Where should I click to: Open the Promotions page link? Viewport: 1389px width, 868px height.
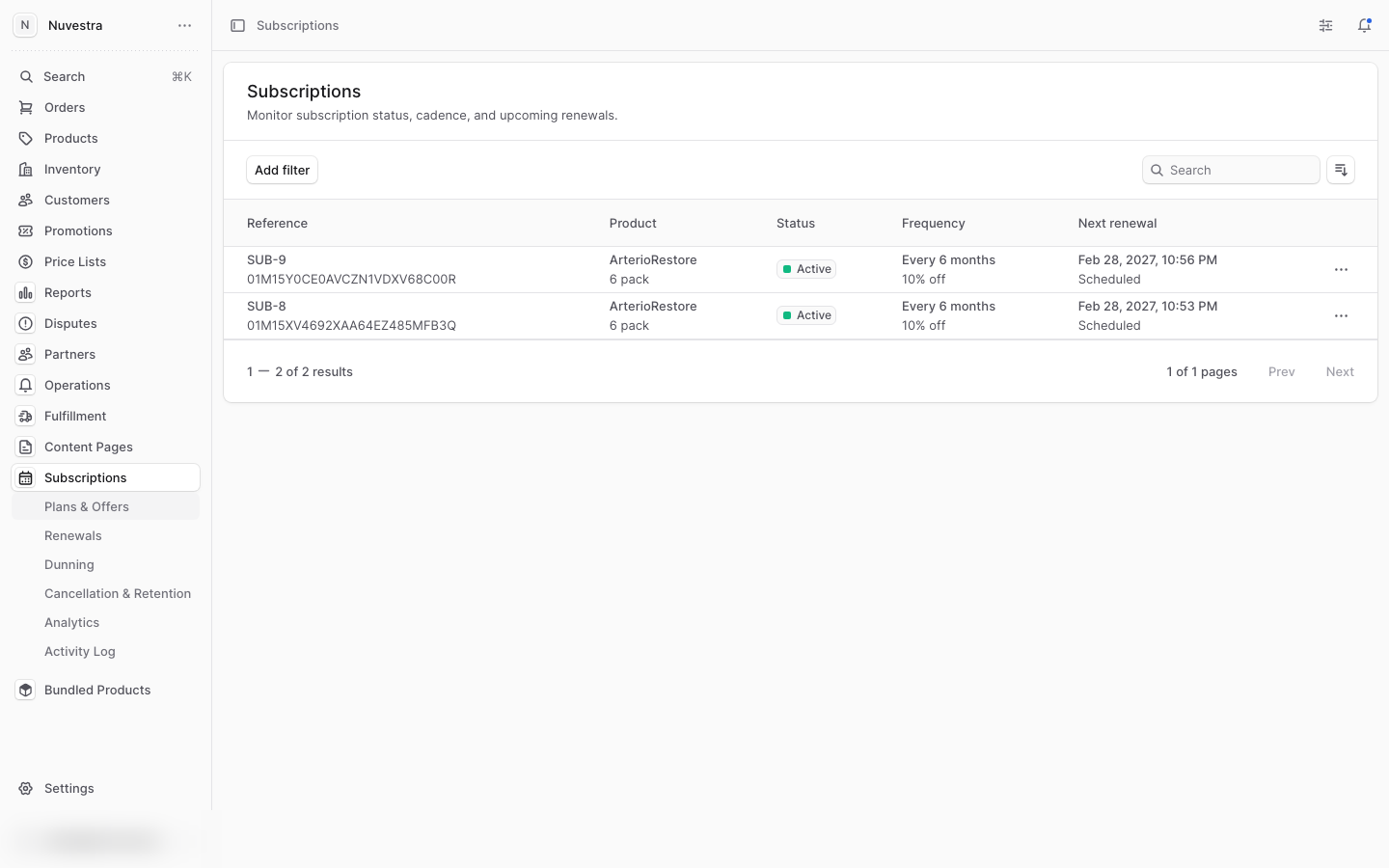pyautogui.click(x=105, y=231)
